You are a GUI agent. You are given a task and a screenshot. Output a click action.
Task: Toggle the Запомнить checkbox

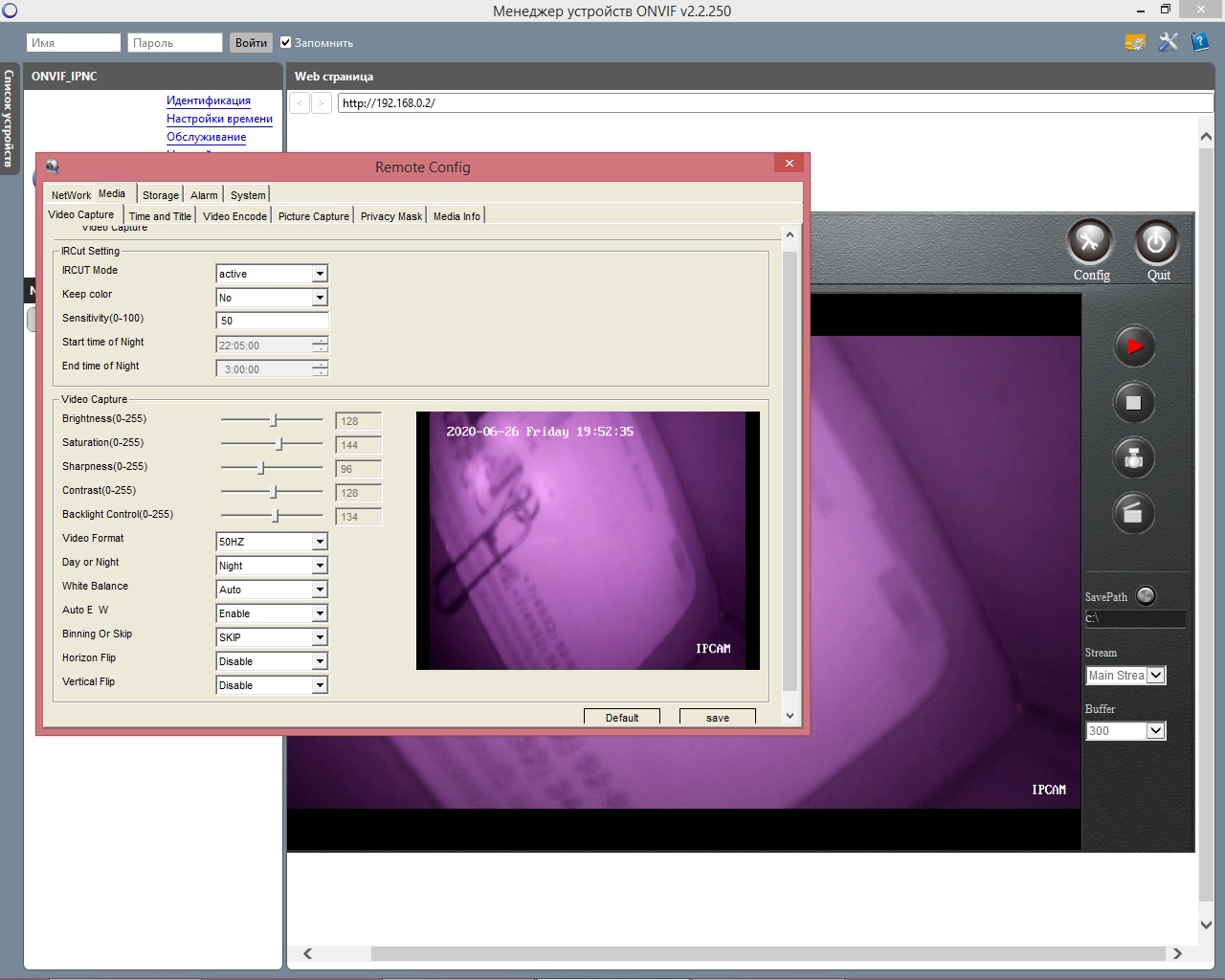[285, 42]
